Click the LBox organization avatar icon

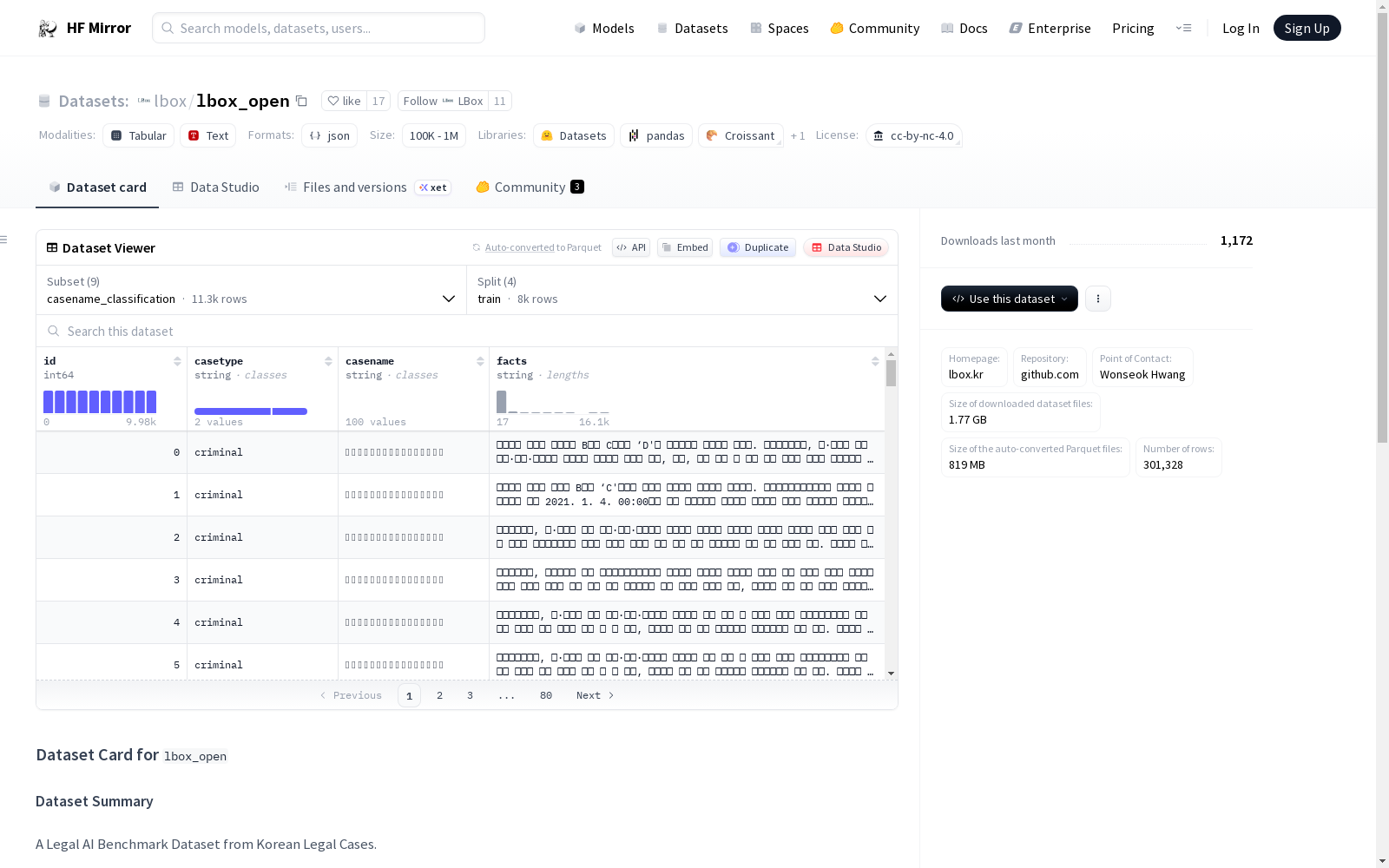pyautogui.click(x=144, y=101)
